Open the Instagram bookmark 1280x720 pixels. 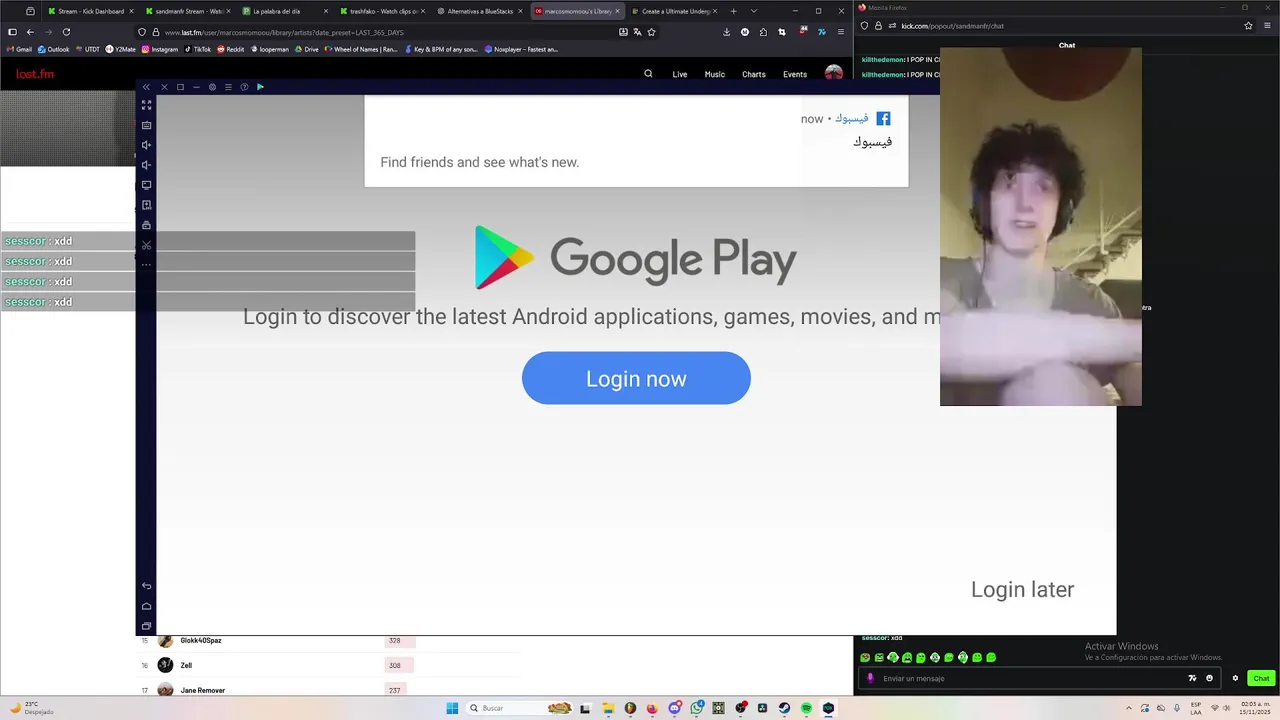160,49
